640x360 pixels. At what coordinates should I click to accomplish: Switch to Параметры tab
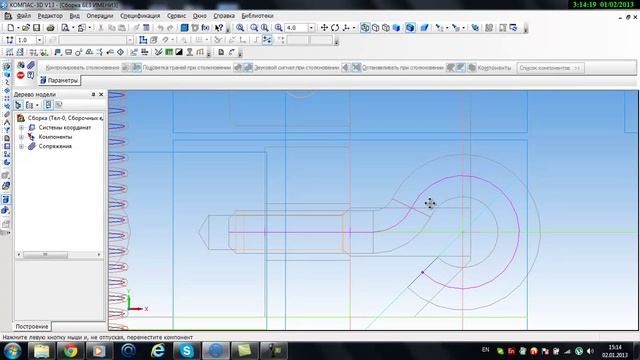click(59, 80)
